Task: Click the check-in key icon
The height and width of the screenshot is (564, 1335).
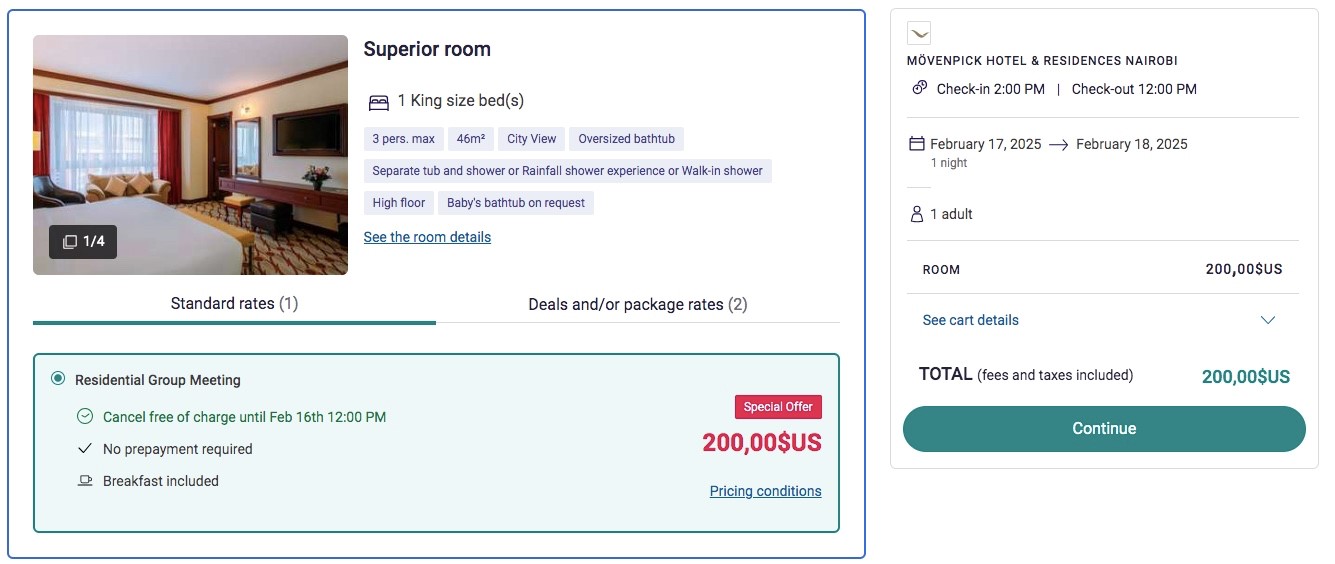Action: [x=920, y=88]
